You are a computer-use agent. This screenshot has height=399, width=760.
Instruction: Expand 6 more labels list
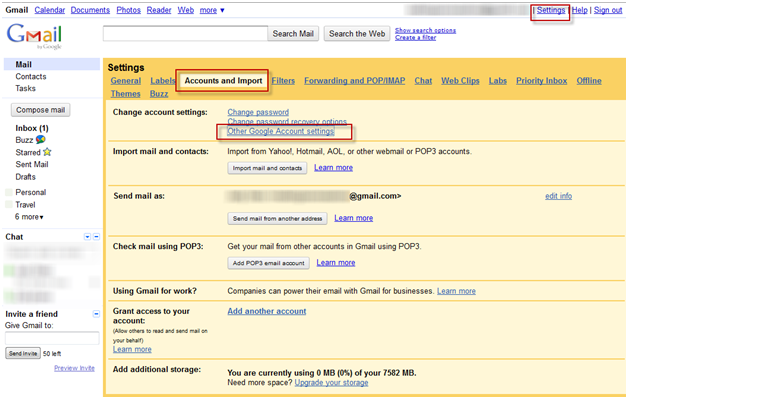29,217
